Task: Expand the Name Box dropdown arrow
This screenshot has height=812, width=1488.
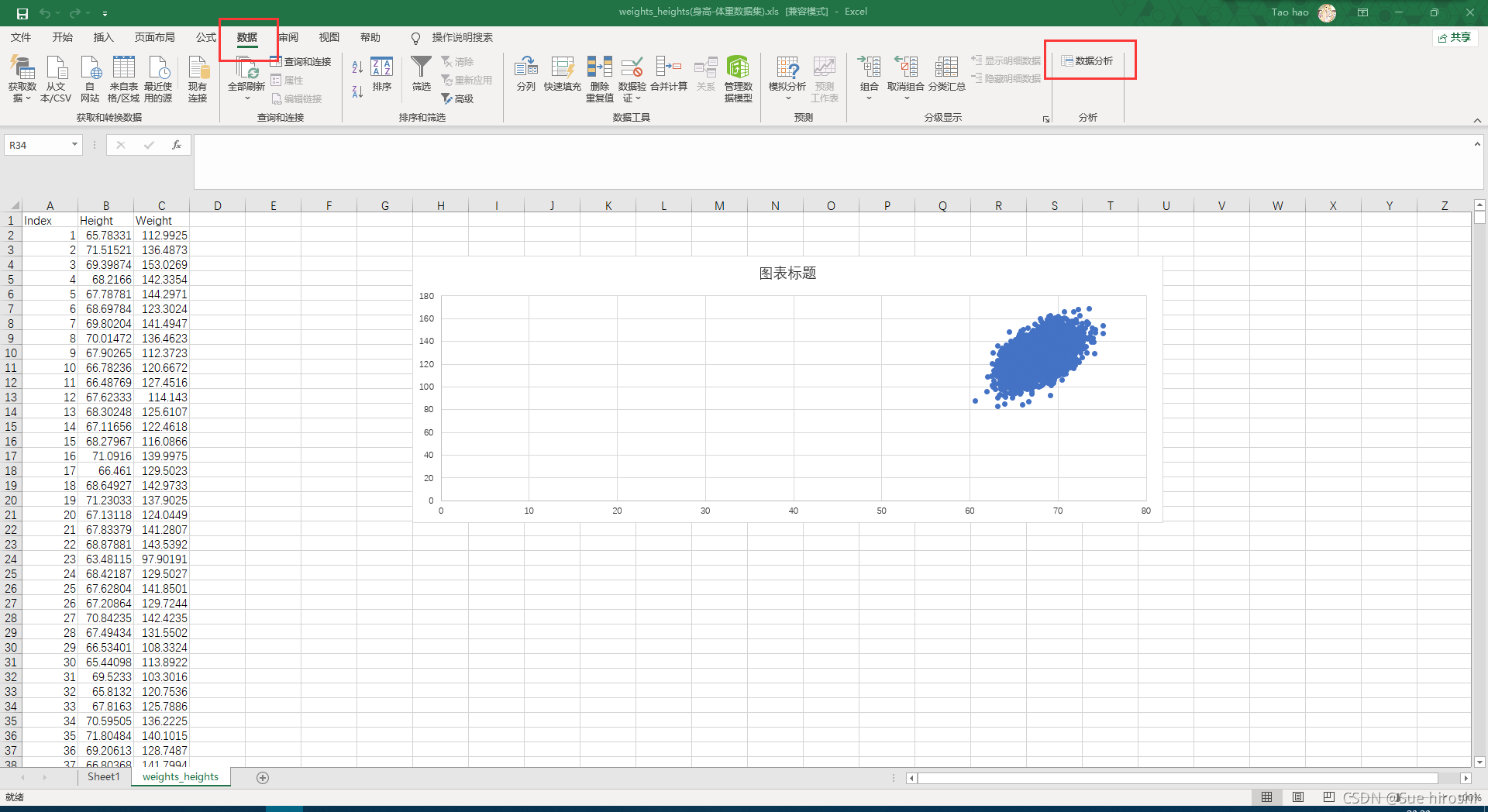Action: point(74,145)
